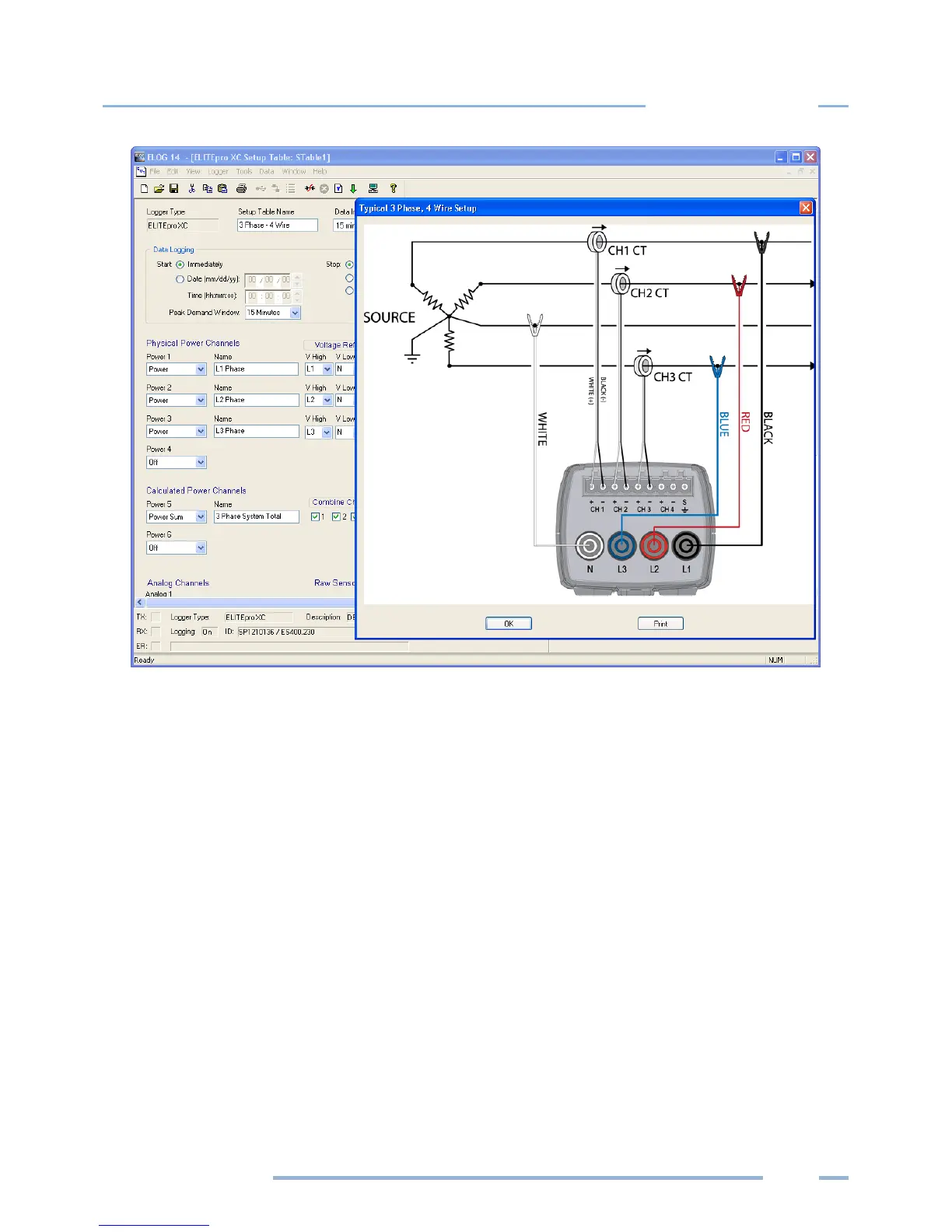This screenshot has width=952, height=1232.
Task: Open the Peak Demand Window dropdown
Action: 295,313
